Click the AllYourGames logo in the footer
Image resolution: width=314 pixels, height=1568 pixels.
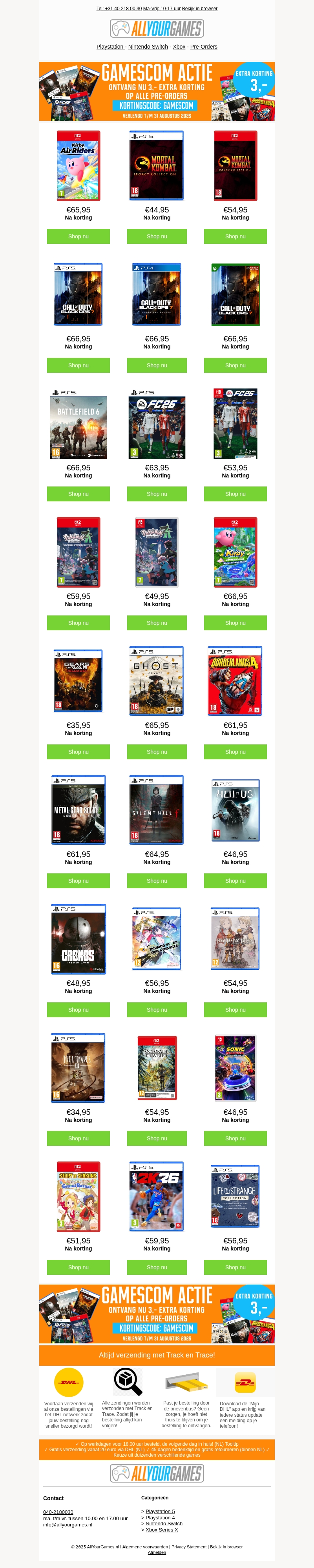click(x=157, y=1473)
